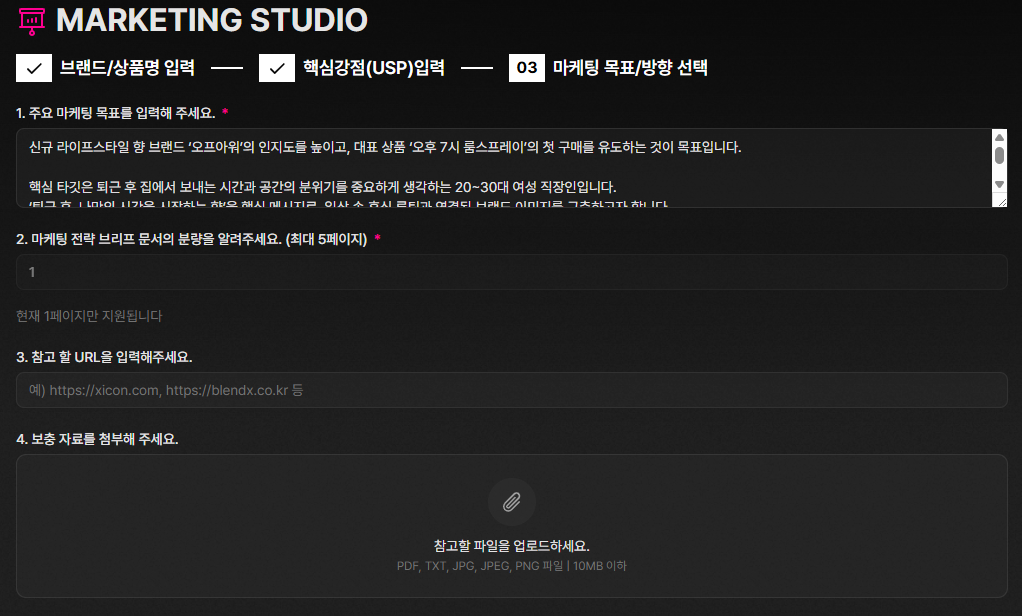The image size is (1022, 616).
Task: Click the marketing goal text area
Action: [503, 168]
